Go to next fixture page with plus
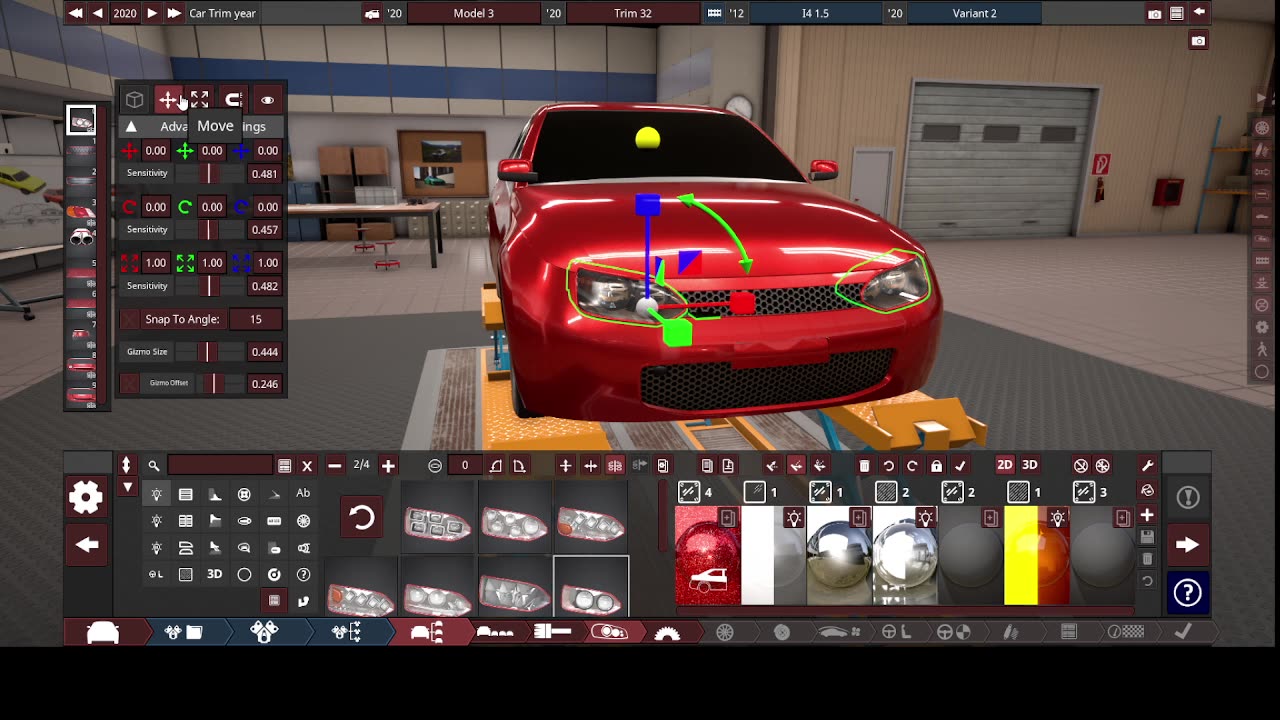1280x720 pixels. pyautogui.click(x=388, y=466)
